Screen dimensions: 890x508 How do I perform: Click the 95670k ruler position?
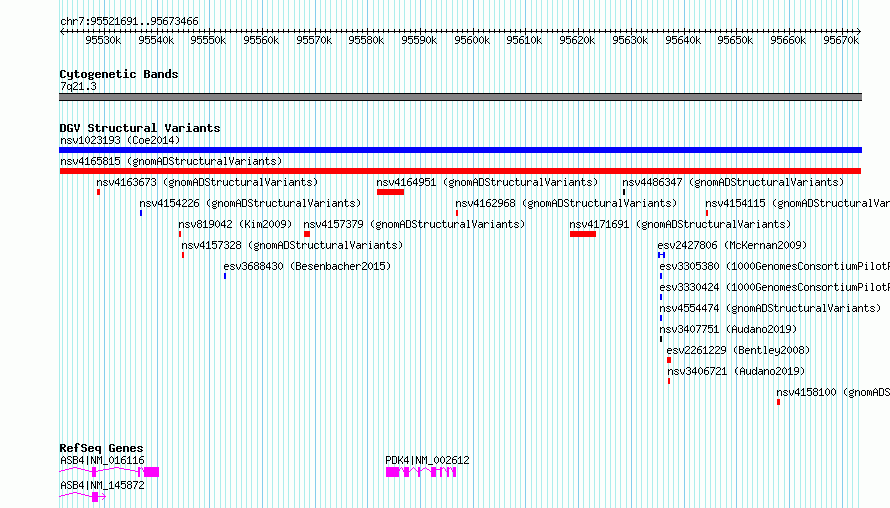coord(841,40)
